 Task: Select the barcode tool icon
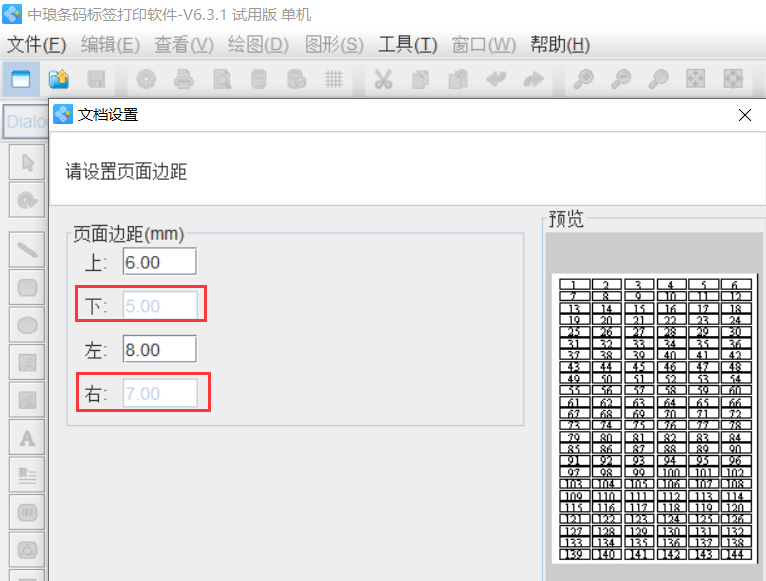click(27, 513)
